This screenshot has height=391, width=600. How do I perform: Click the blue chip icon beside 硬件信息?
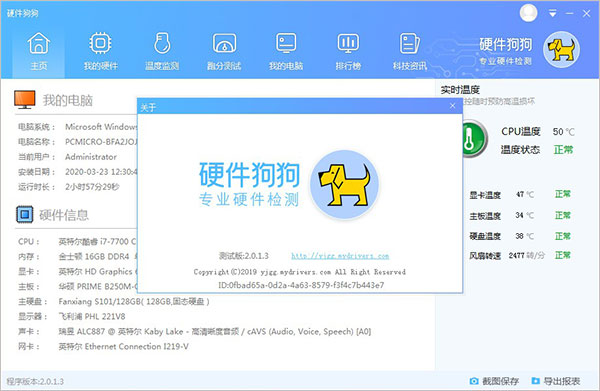[x=25, y=214]
